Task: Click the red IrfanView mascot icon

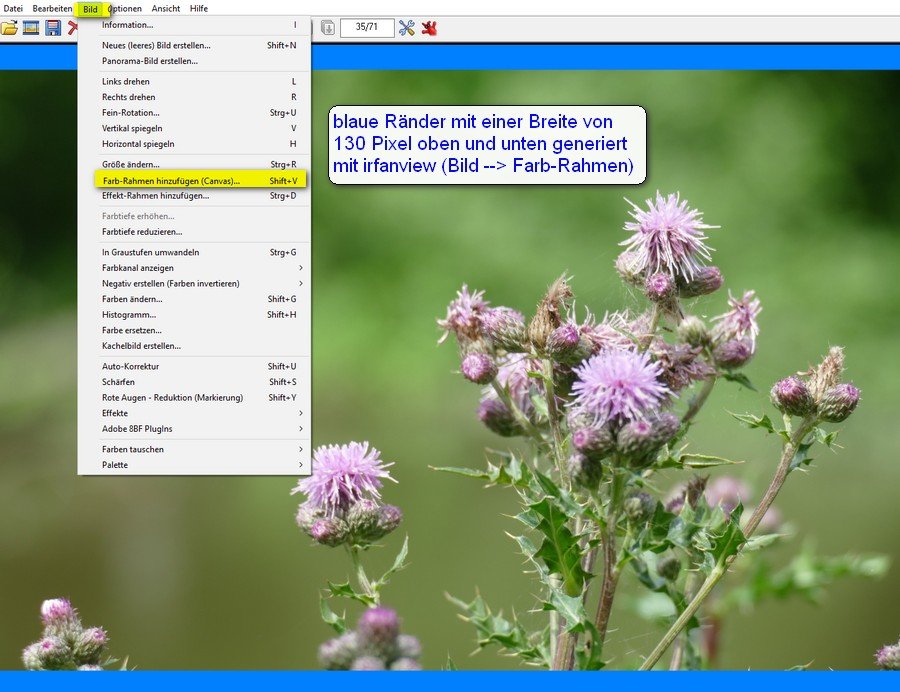Action: coord(429,28)
